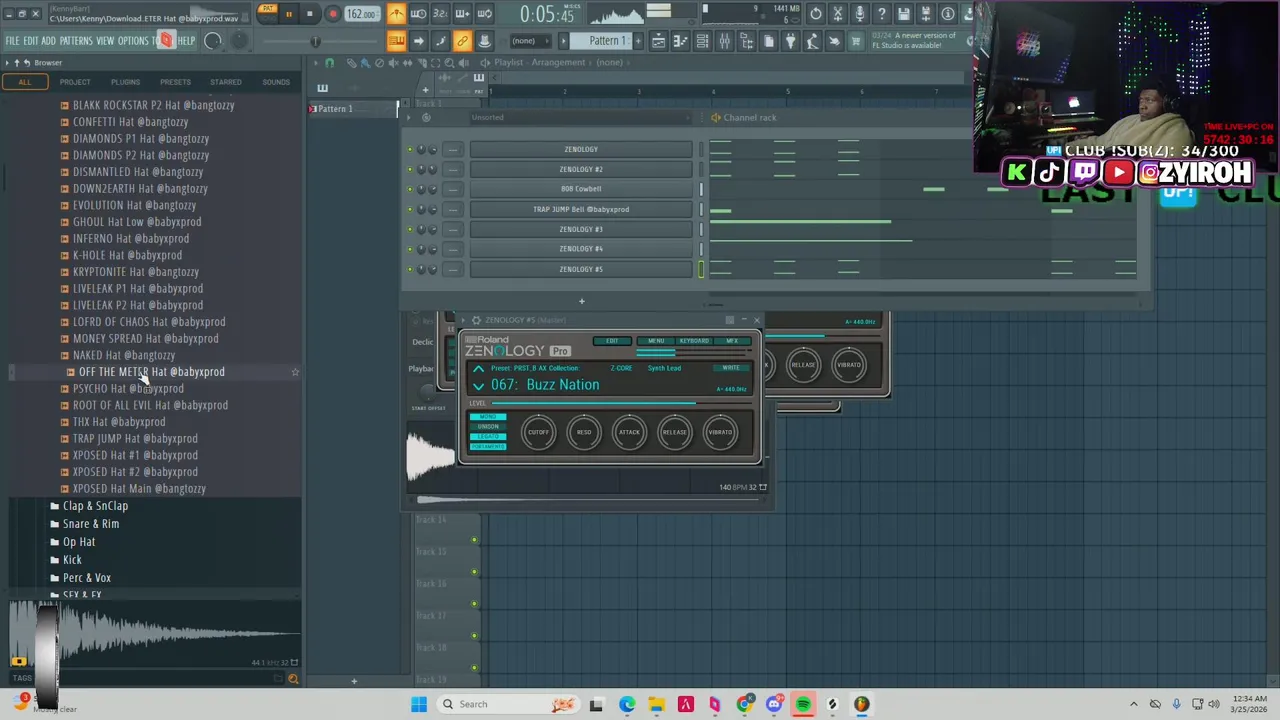Screen dimensions: 1280x720
Task: Open the shopping cart content library icon
Action: 856,41
